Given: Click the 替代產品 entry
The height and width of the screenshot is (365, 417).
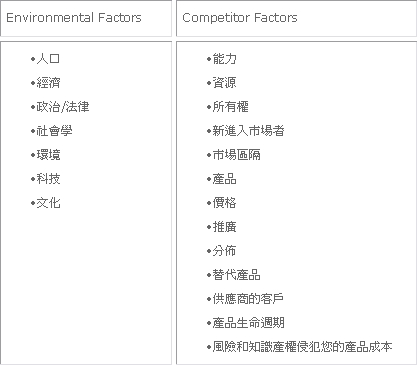Looking at the screenshot, I should (x=236, y=275).
